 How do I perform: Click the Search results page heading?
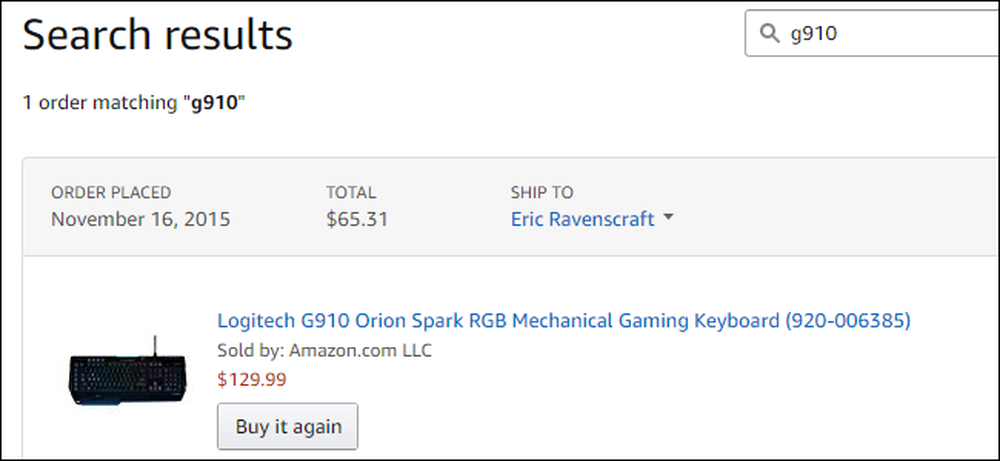click(x=158, y=34)
